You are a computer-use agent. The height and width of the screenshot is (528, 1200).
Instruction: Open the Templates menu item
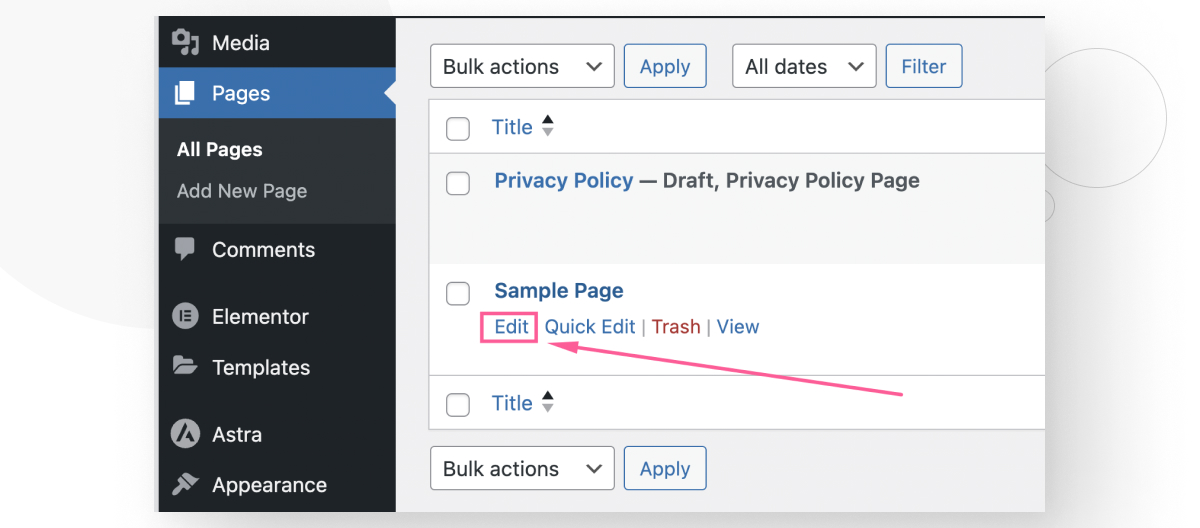[277, 367]
